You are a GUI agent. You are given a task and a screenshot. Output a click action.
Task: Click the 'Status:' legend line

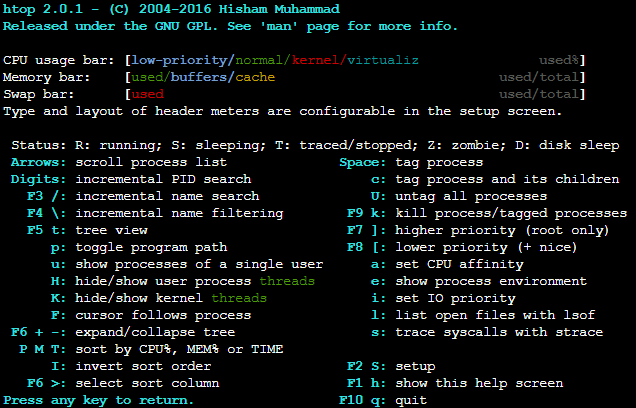tap(315, 146)
